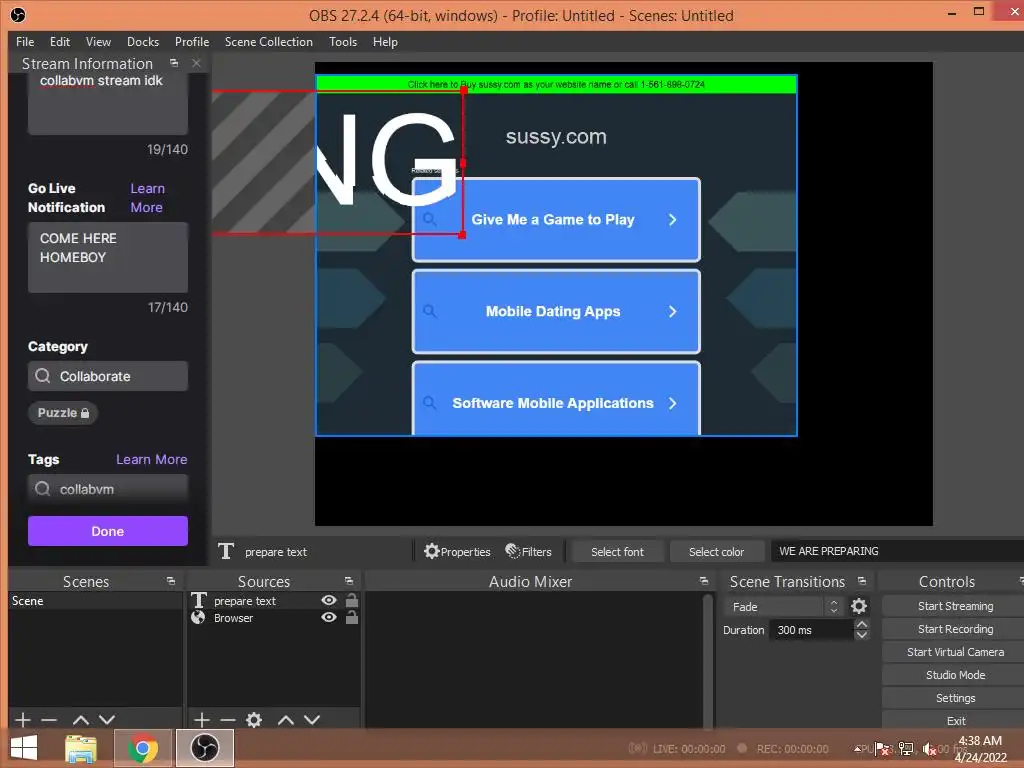Remove selected scene with minus icon

pos(49,720)
